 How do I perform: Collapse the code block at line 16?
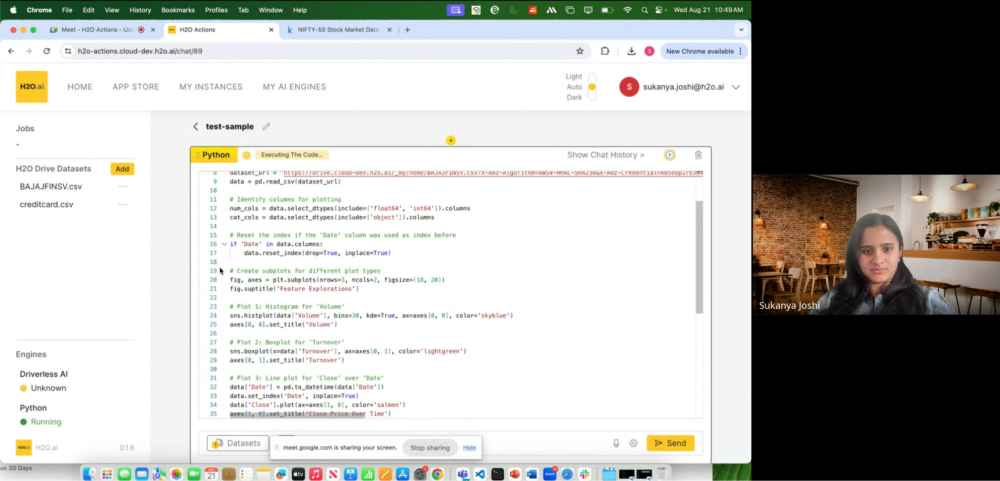223,244
